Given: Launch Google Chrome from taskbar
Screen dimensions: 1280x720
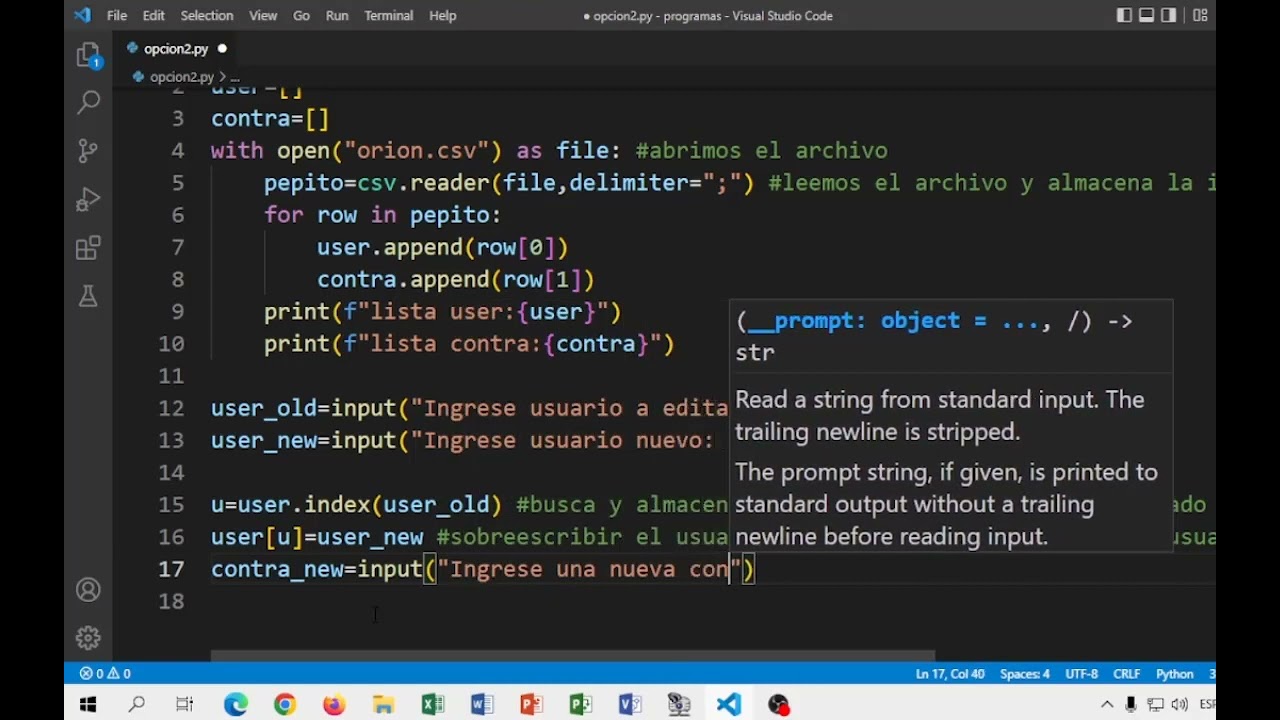Looking at the screenshot, I should 285,705.
